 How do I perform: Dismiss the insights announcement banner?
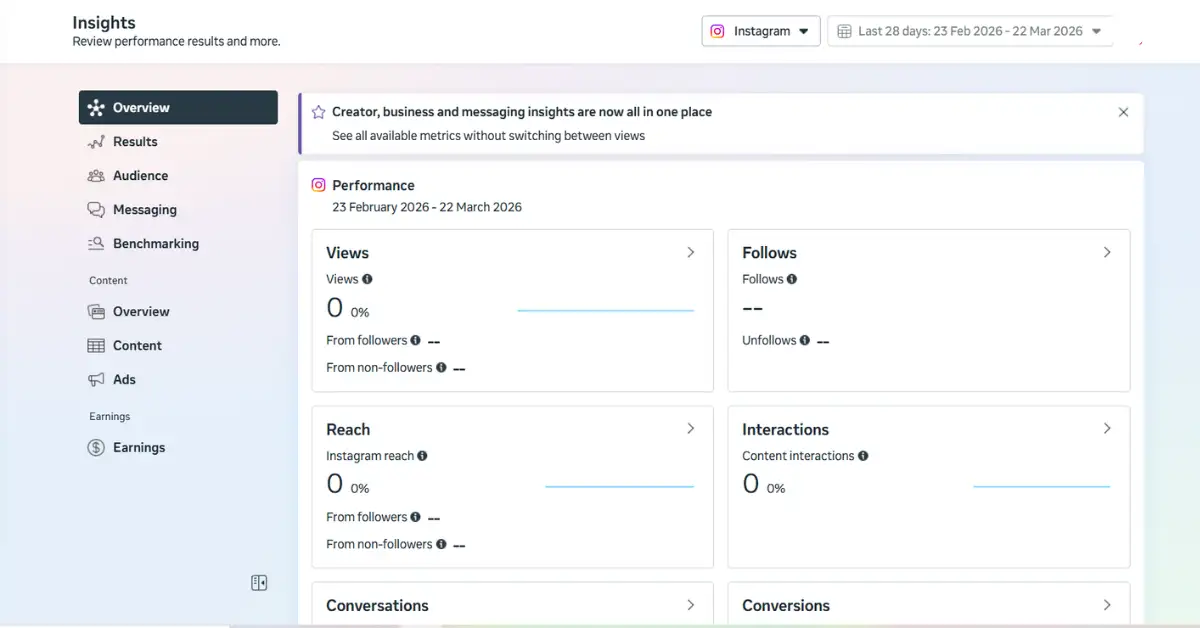1123,112
